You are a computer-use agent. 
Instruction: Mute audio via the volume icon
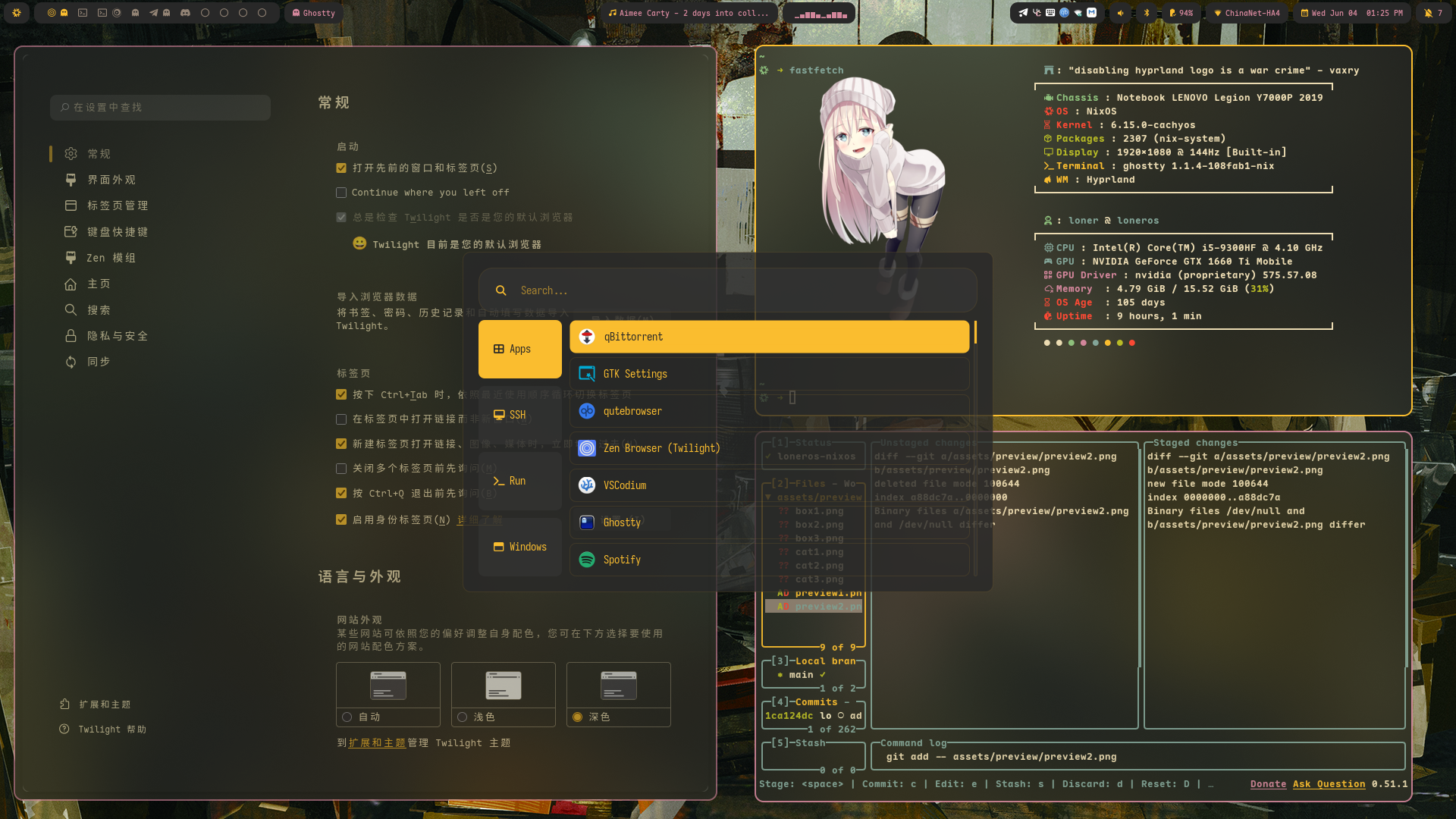[1120, 13]
